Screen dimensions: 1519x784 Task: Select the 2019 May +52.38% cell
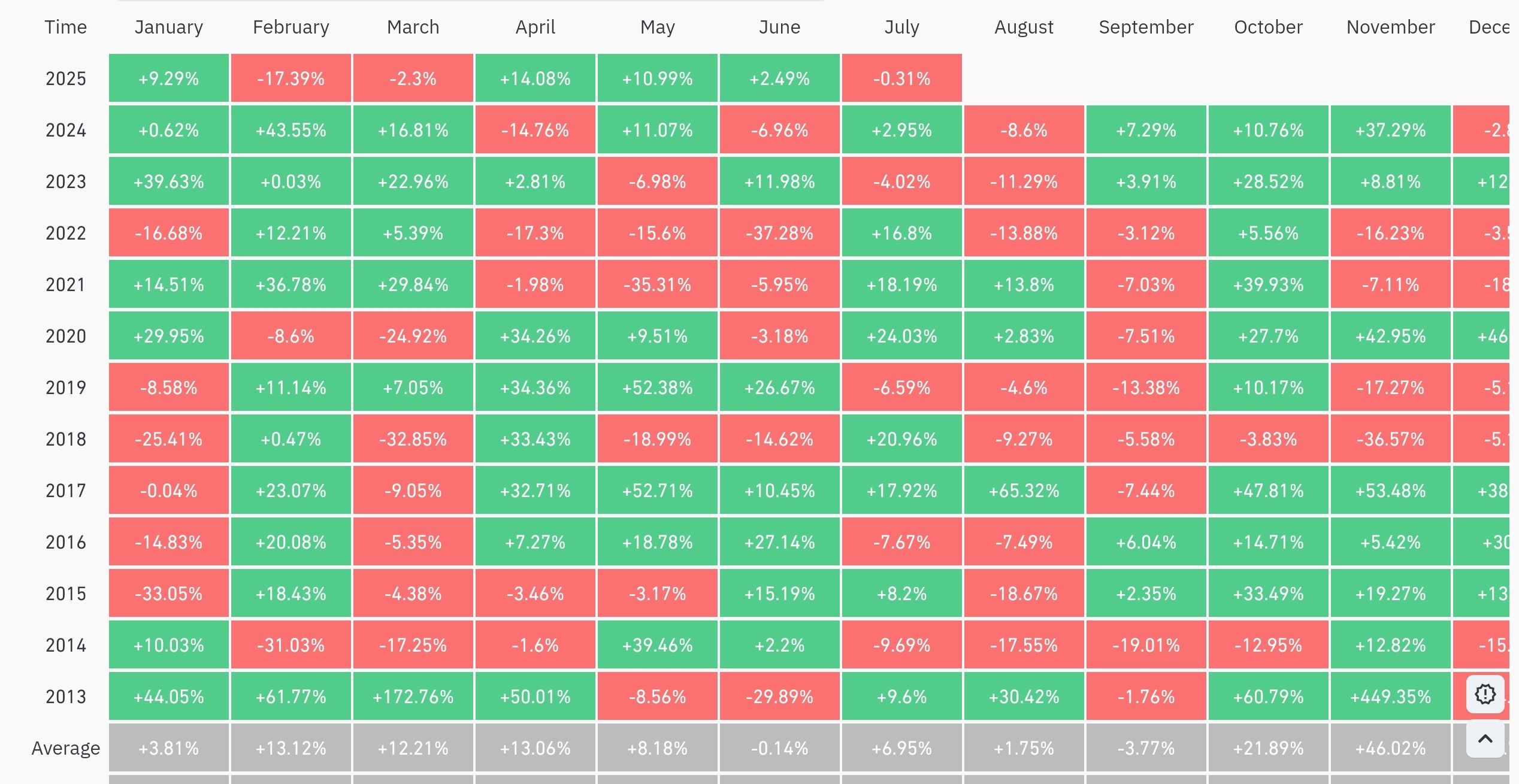(x=658, y=387)
